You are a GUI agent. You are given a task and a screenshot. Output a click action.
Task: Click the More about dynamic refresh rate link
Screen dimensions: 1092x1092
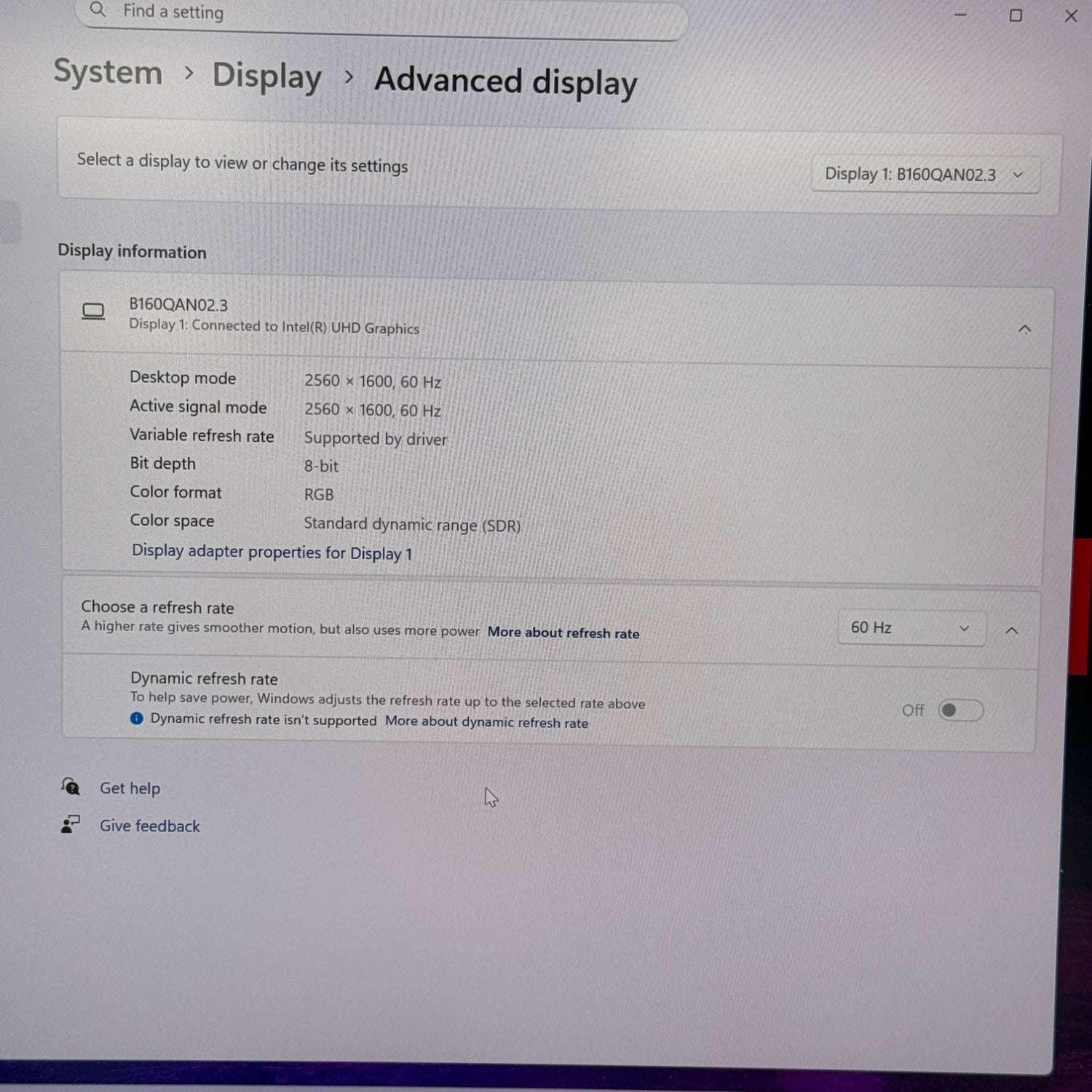[x=486, y=721]
